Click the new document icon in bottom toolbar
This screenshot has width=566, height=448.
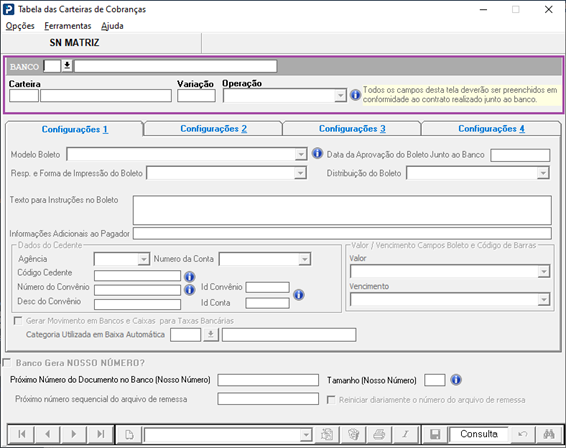129,434
